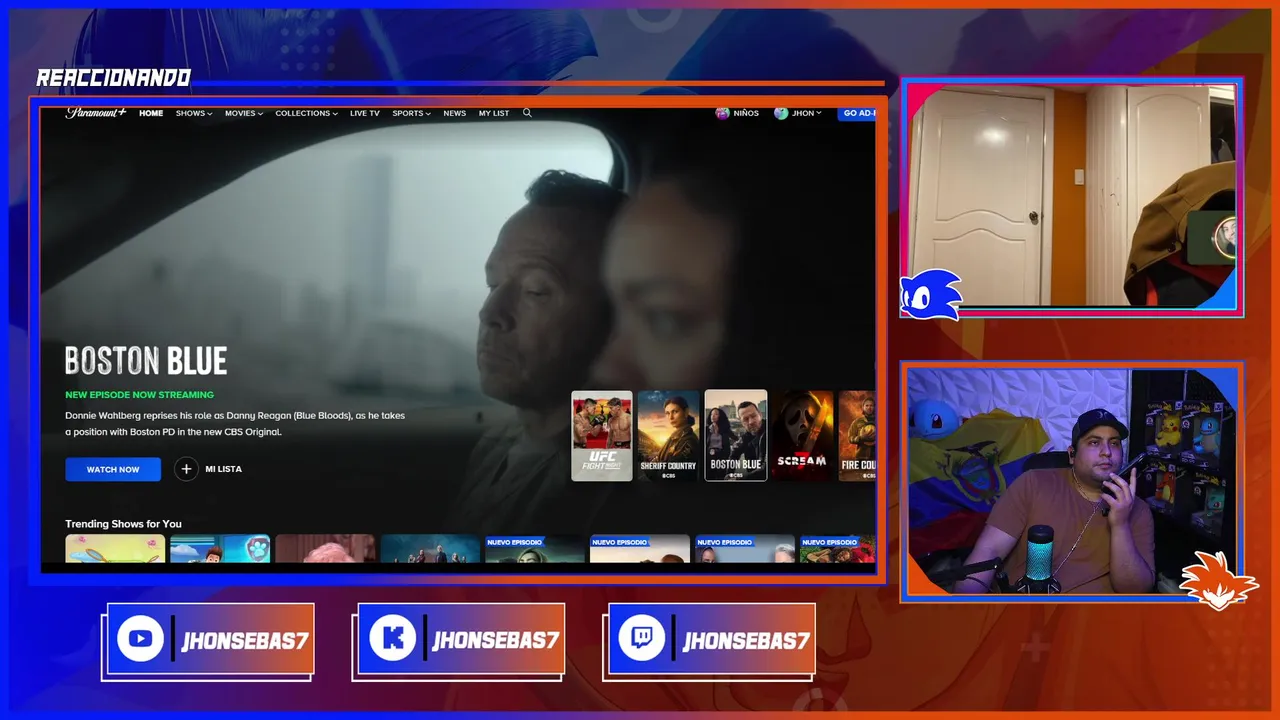Click the Reaccionando overlay title
This screenshot has height=720, width=1280.
tap(113, 79)
